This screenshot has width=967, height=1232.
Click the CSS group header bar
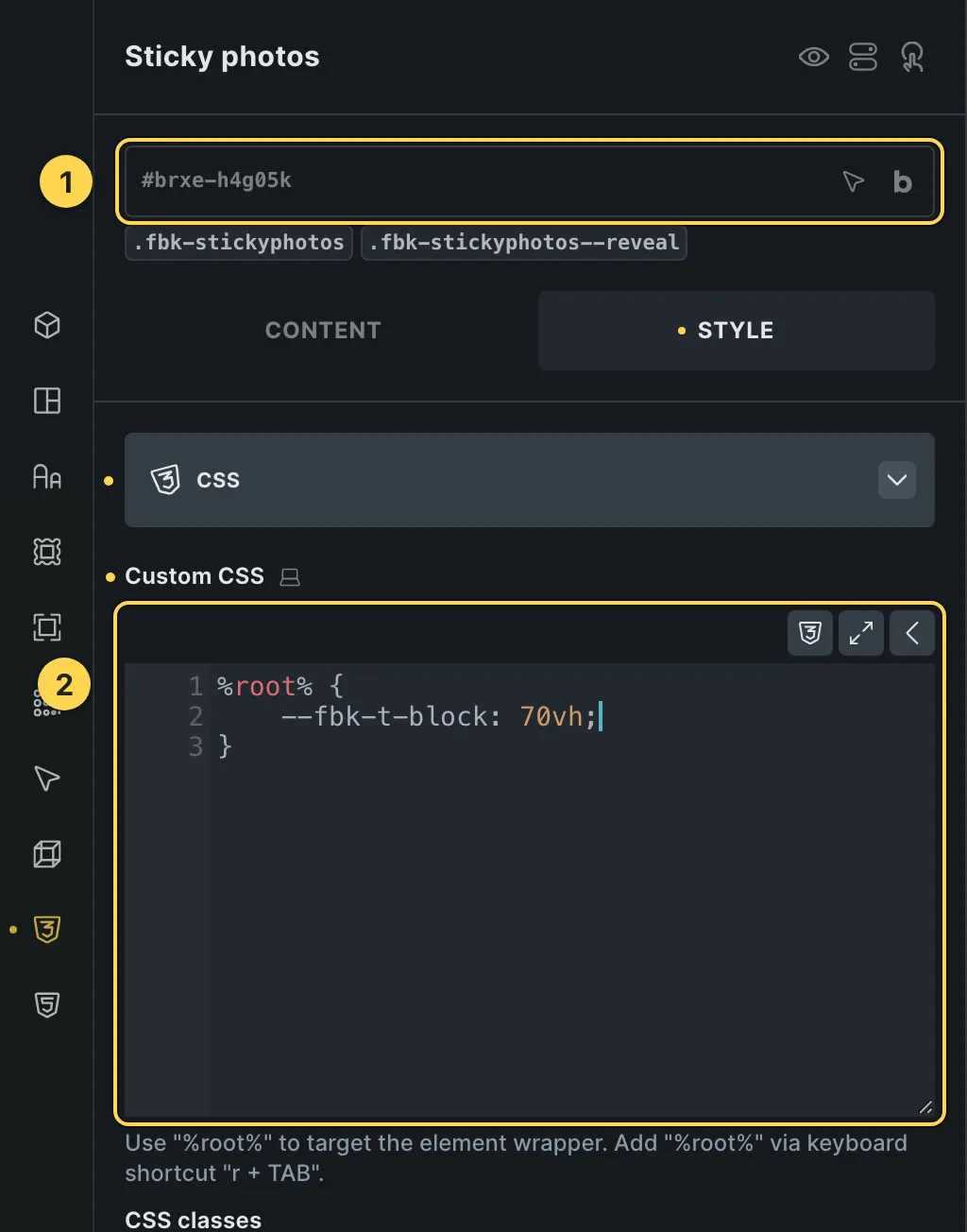pyautogui.click(x=530, y=480)
